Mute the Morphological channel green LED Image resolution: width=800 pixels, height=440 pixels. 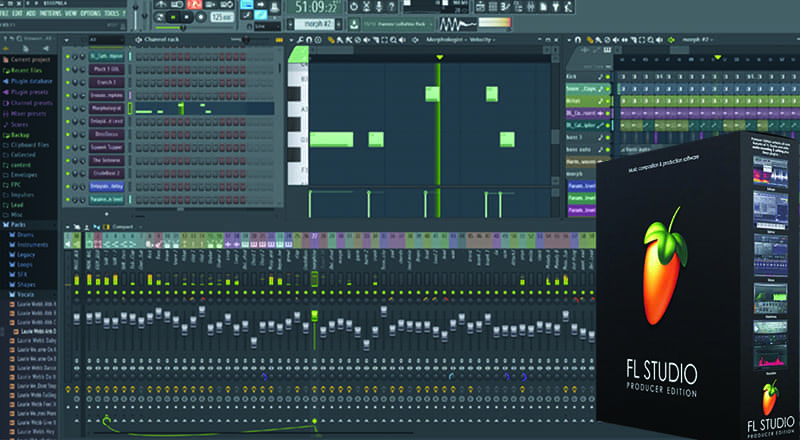click(x=67, y=109)
